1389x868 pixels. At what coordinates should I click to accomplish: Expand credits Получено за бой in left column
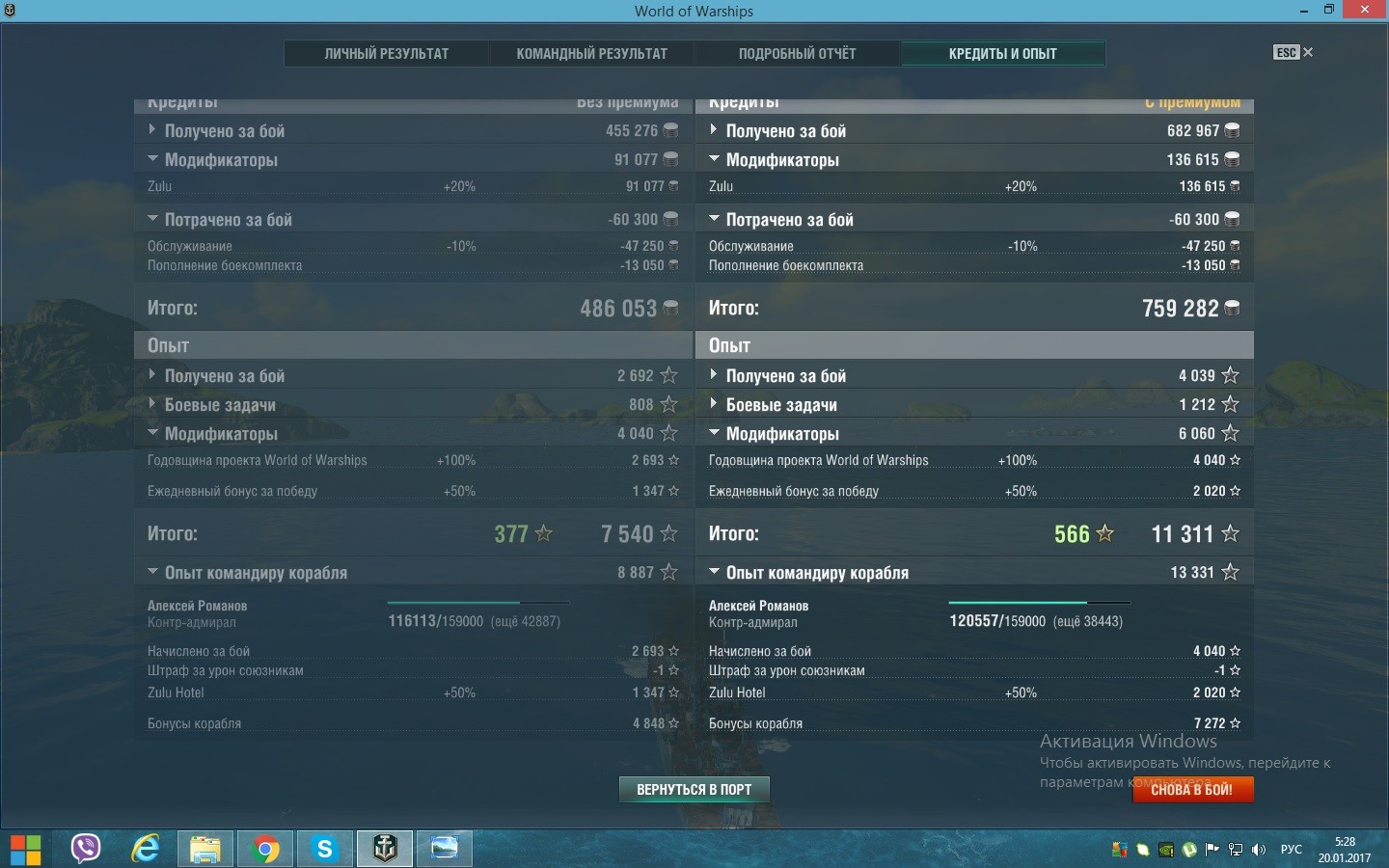point(152,130)
